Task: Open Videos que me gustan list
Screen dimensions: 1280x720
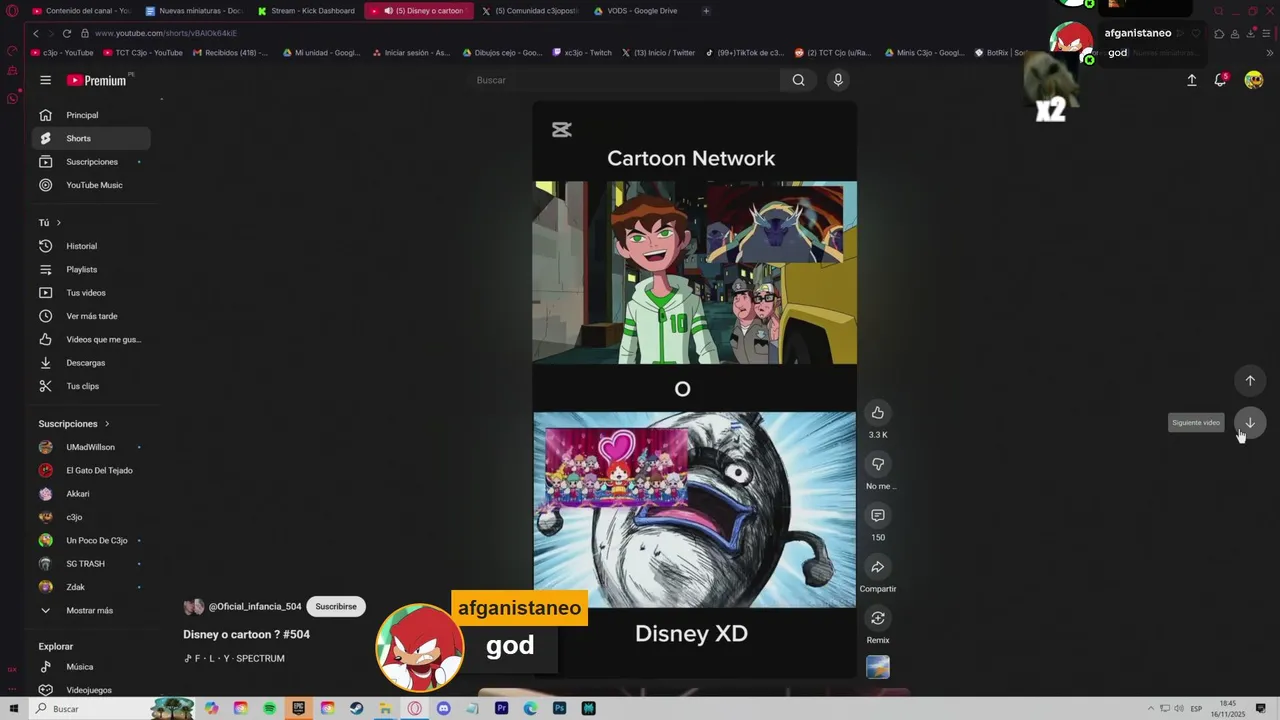Action: (91, 339)
